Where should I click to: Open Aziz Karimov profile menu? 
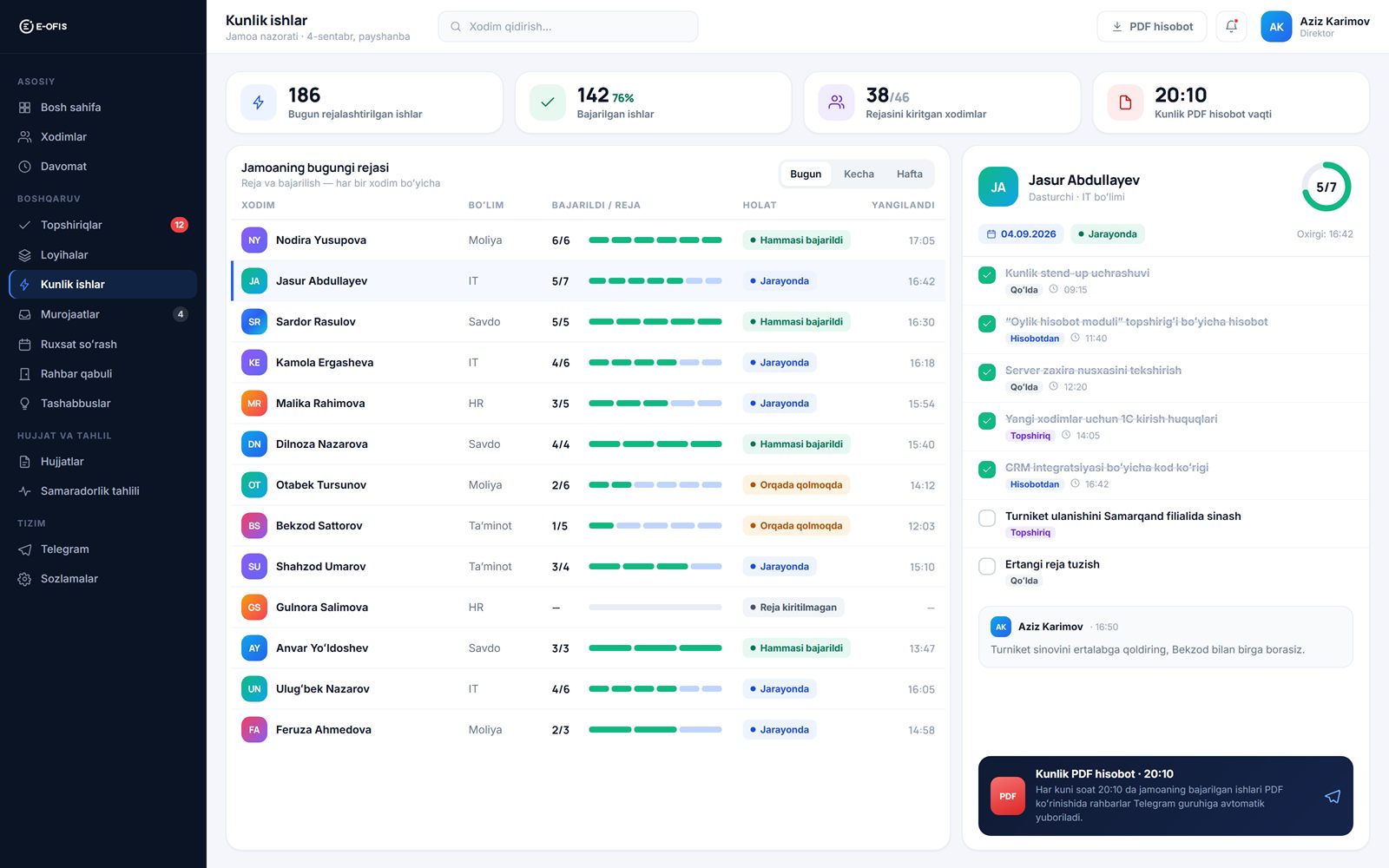(x=1314, y=27)
